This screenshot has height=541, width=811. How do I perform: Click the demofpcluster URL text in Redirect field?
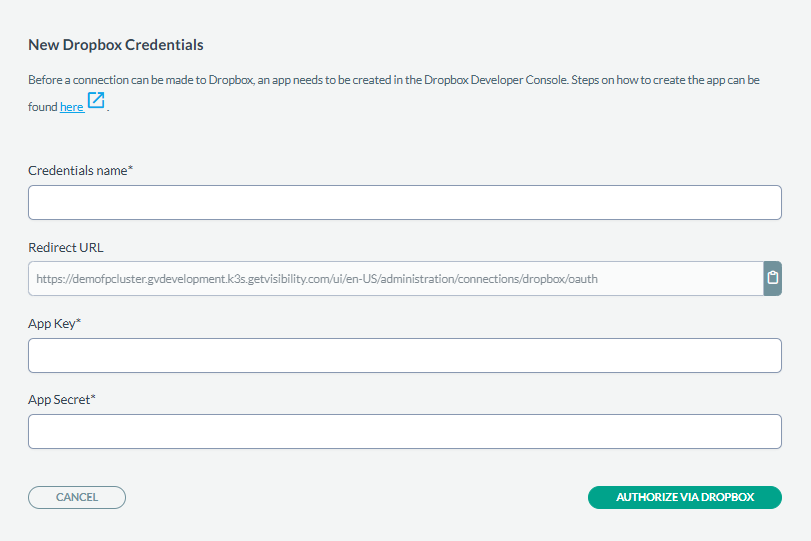(x=317, y=279)
